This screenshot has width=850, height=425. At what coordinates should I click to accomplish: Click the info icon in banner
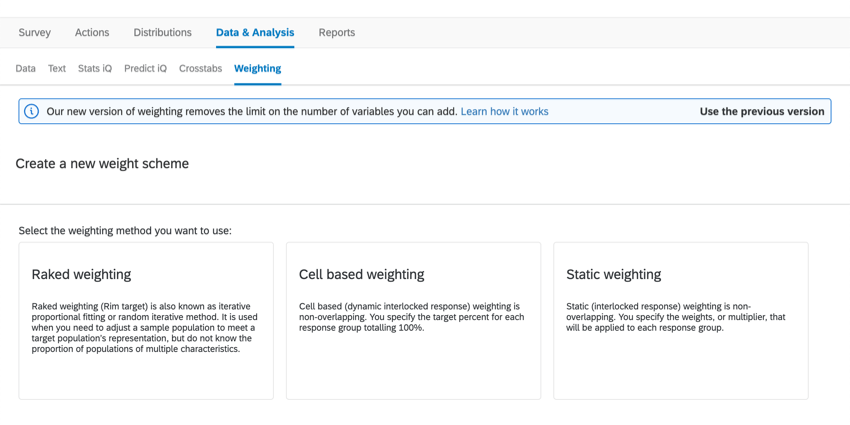[x=32, y=112]
